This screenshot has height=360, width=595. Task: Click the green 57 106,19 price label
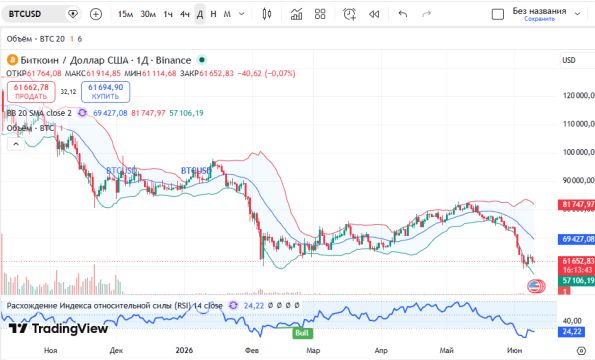coord(576,281)
